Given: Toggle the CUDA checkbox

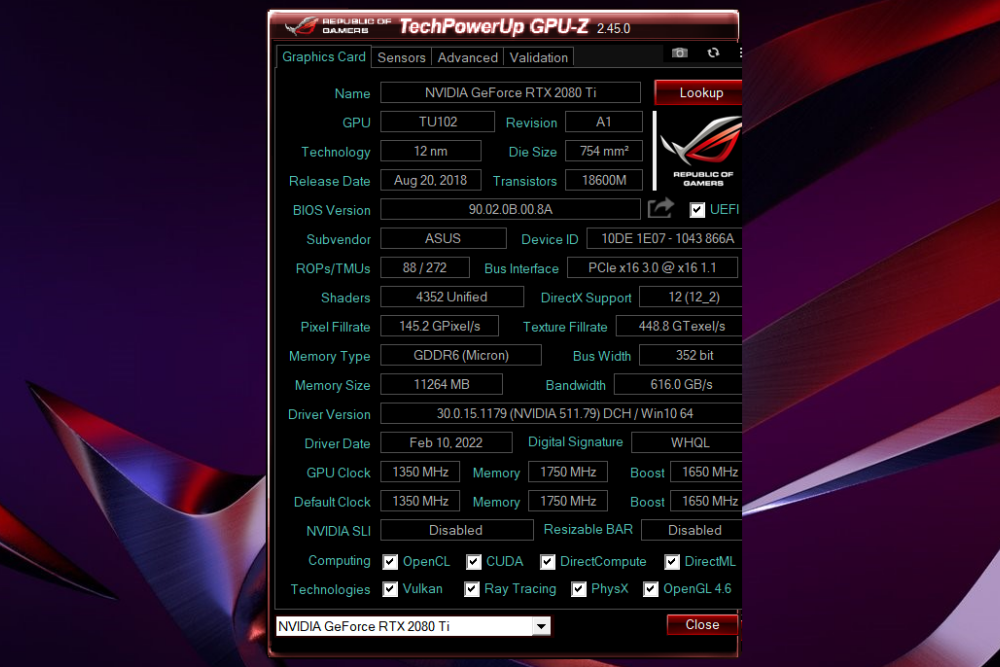Looking at the screenshot, I should coord(473,562).
